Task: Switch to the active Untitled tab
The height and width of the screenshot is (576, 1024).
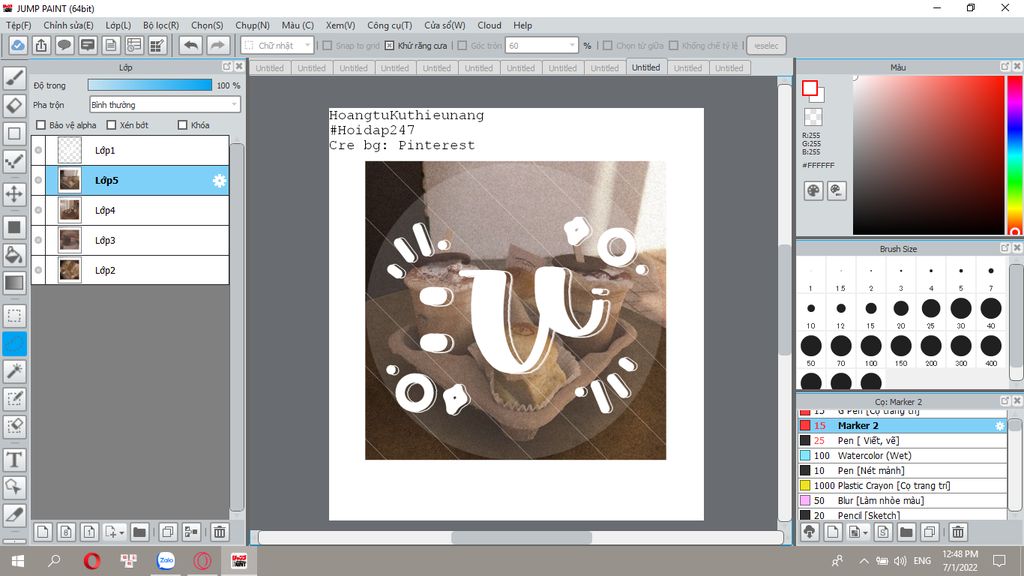Action: [646, 67]
